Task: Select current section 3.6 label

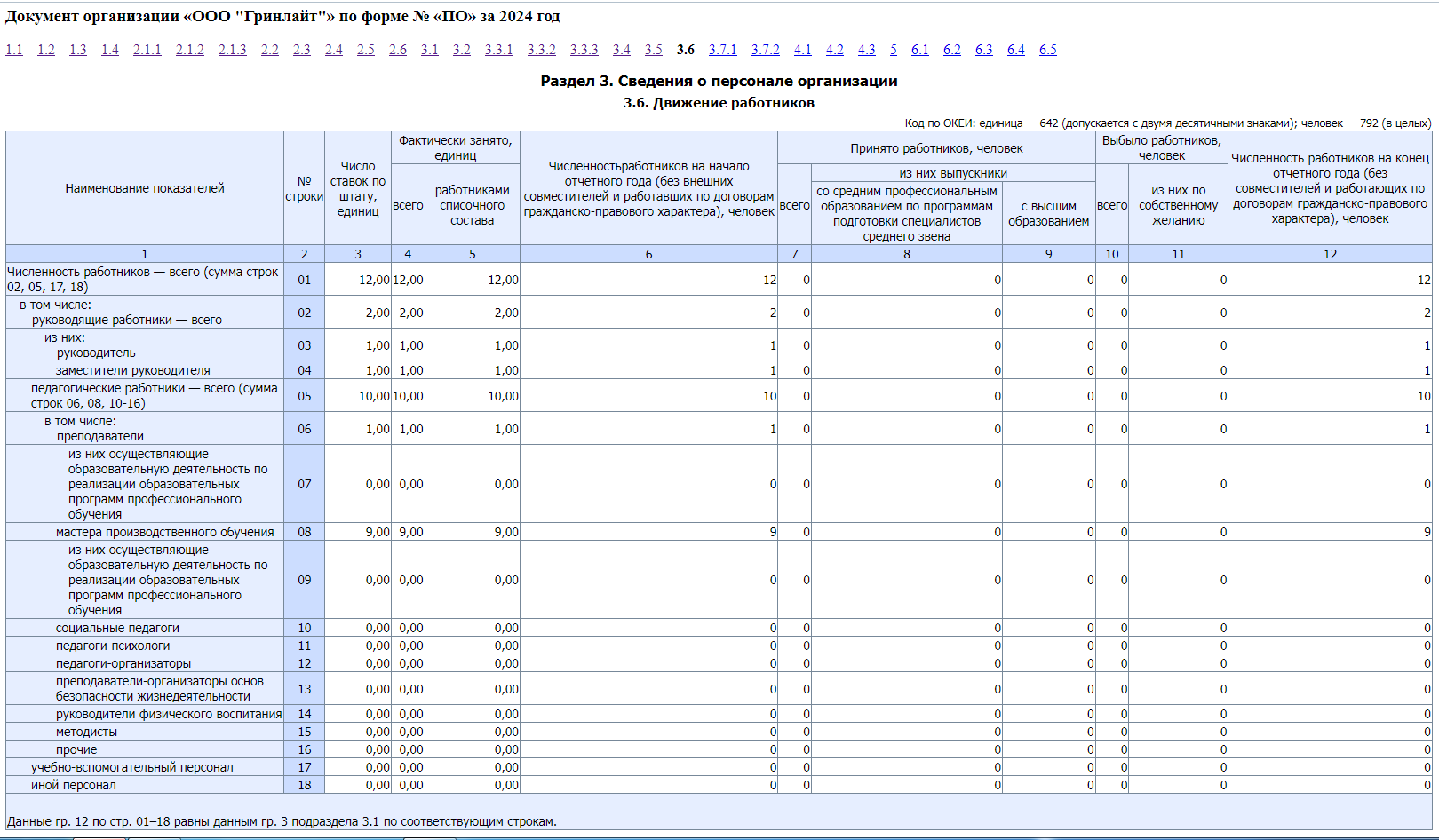Action: (x=686, y=50)
